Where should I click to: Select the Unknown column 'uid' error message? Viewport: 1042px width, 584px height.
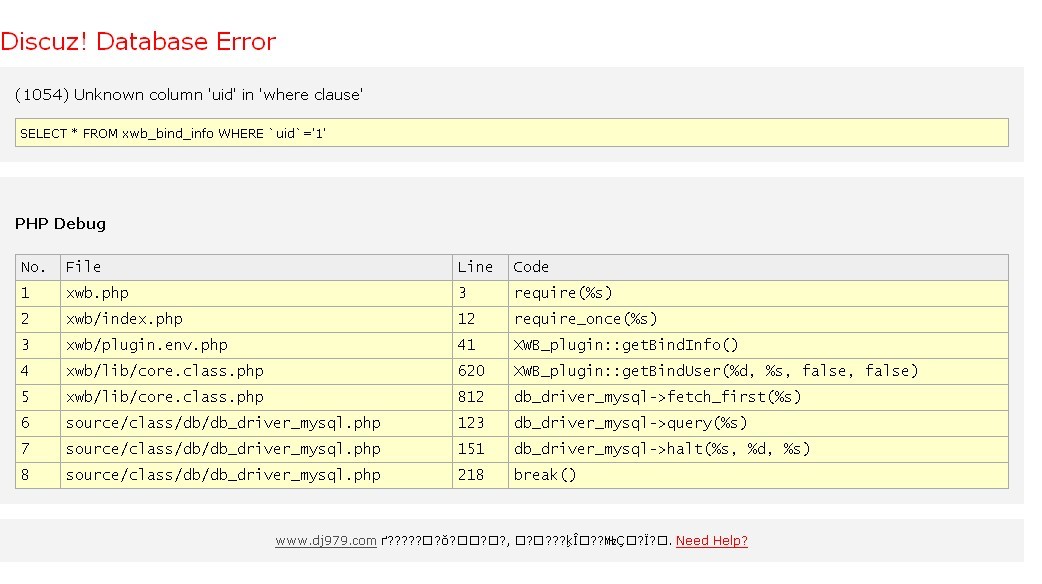189,95
